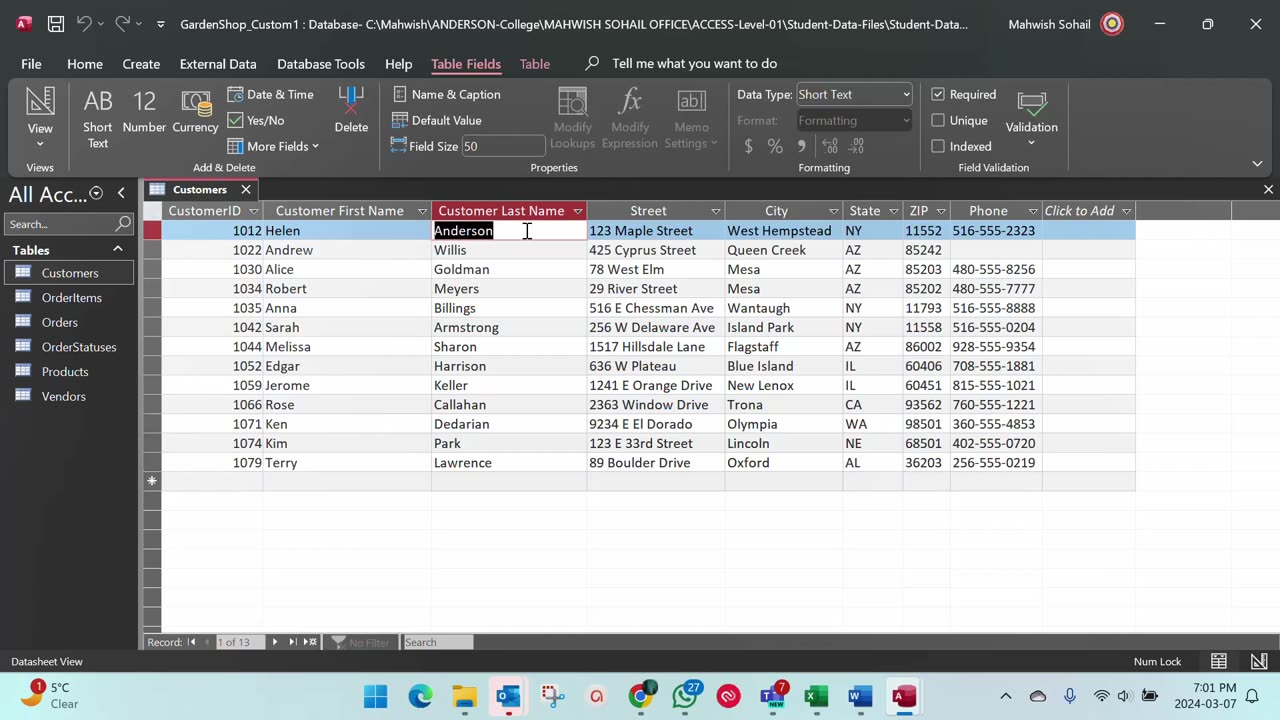Click the Field Size input box

pos(502,146)
